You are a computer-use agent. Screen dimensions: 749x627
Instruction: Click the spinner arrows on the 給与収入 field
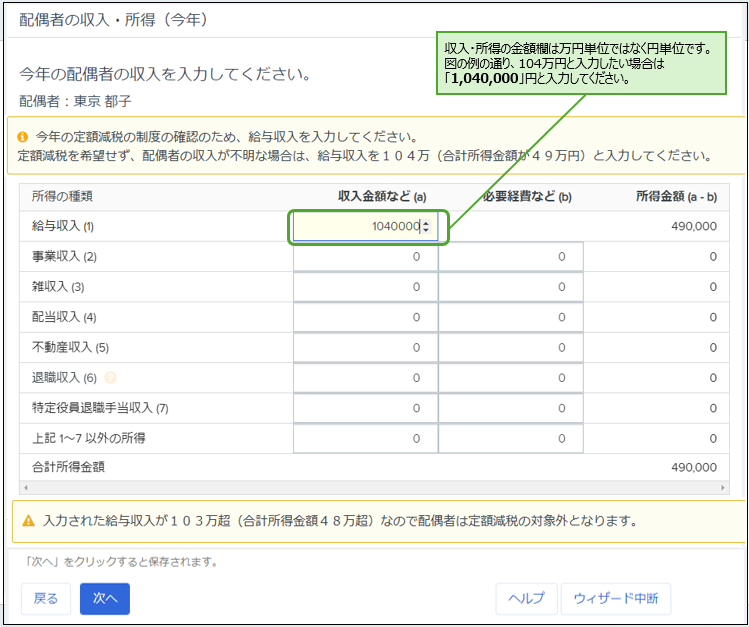click(427, 227)
